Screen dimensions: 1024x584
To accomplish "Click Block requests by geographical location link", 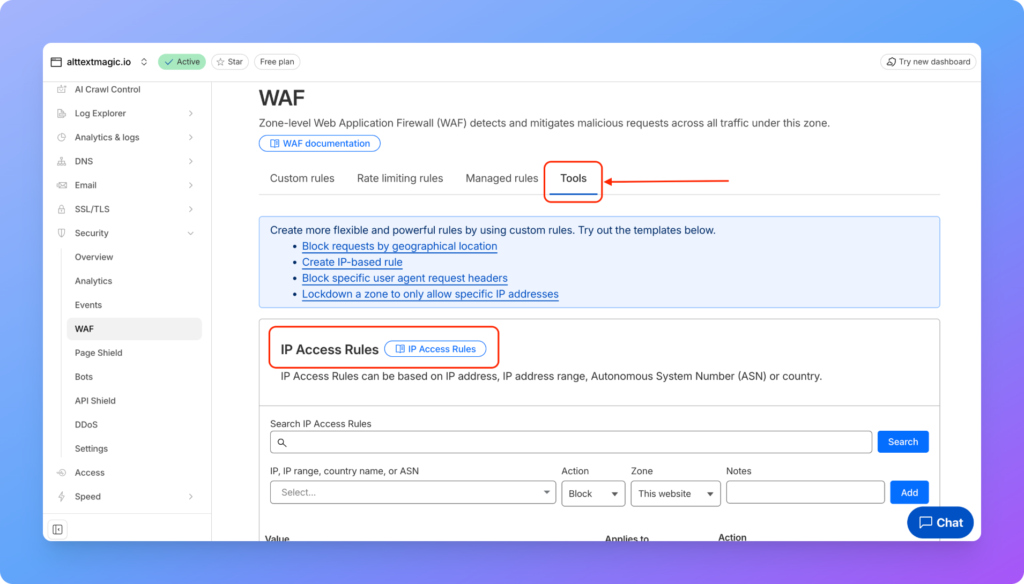I will pyautogui.click(x=399, y=246).
